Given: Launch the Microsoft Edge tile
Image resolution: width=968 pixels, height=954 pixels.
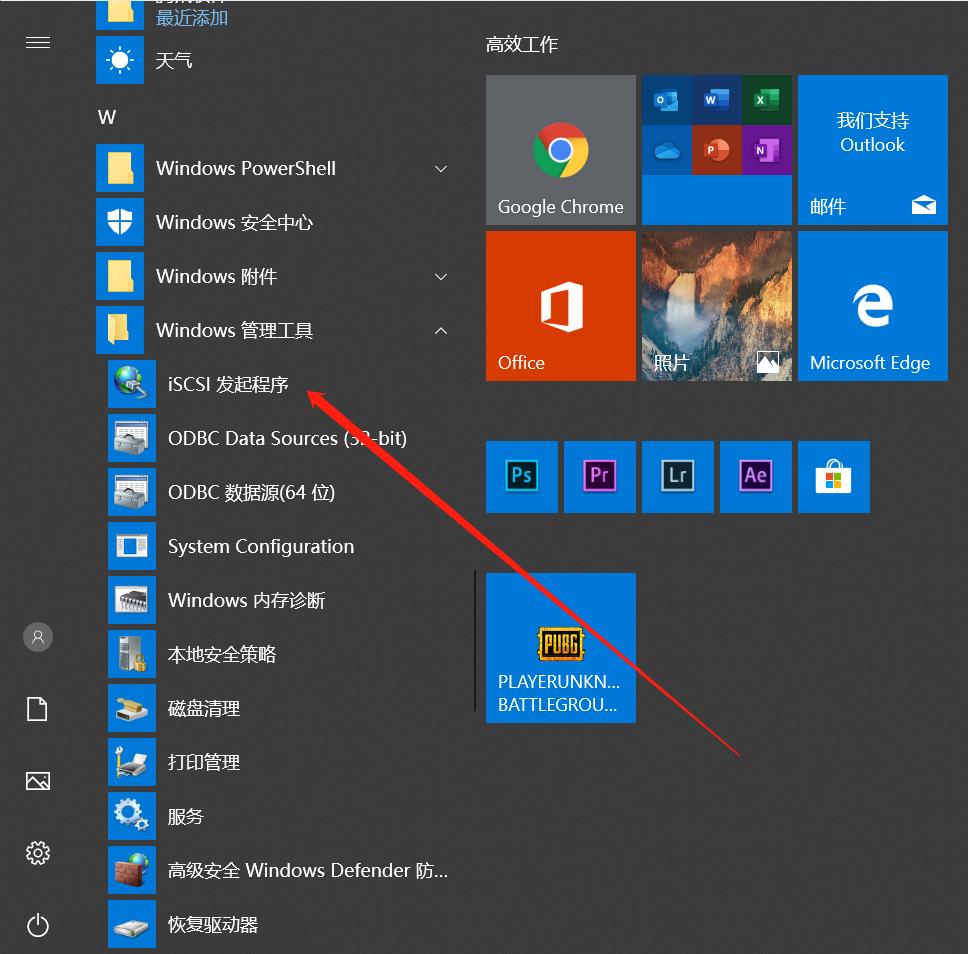Looking at the screenshot, I should pos(872,306).
